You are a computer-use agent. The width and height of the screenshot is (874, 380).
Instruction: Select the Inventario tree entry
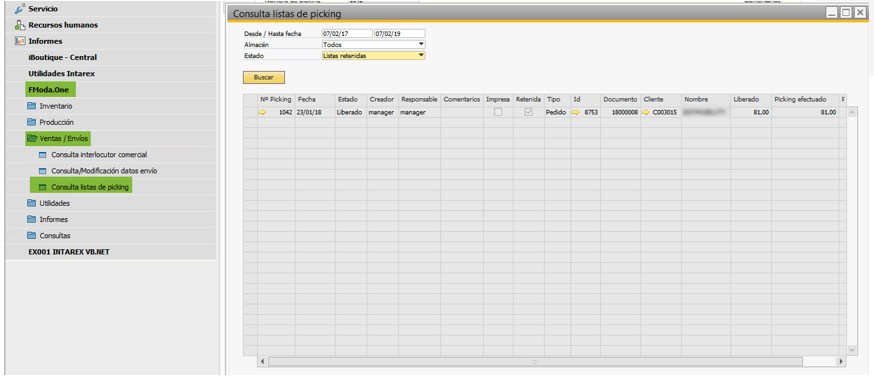pos(56,106)
